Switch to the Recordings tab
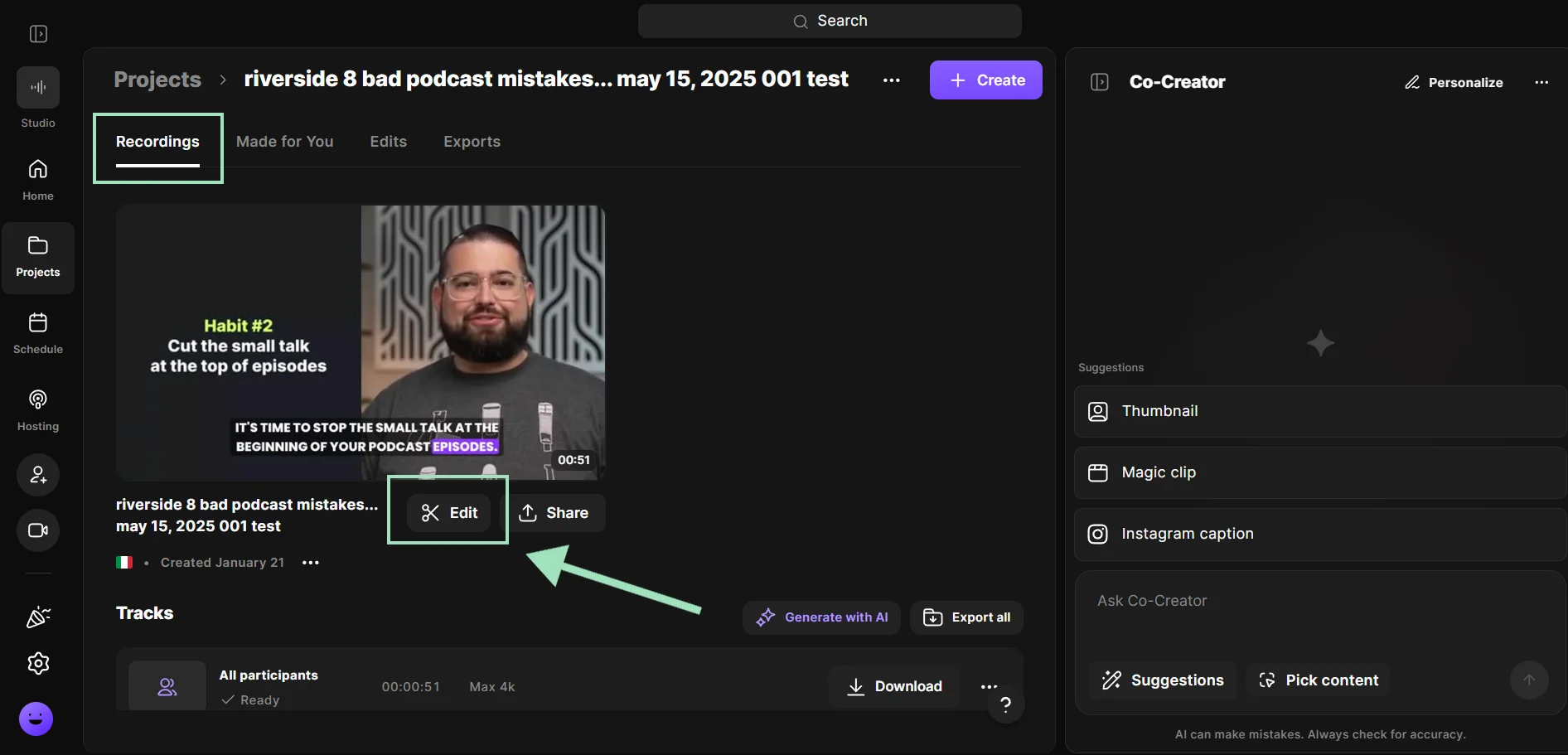 [157, 142]
